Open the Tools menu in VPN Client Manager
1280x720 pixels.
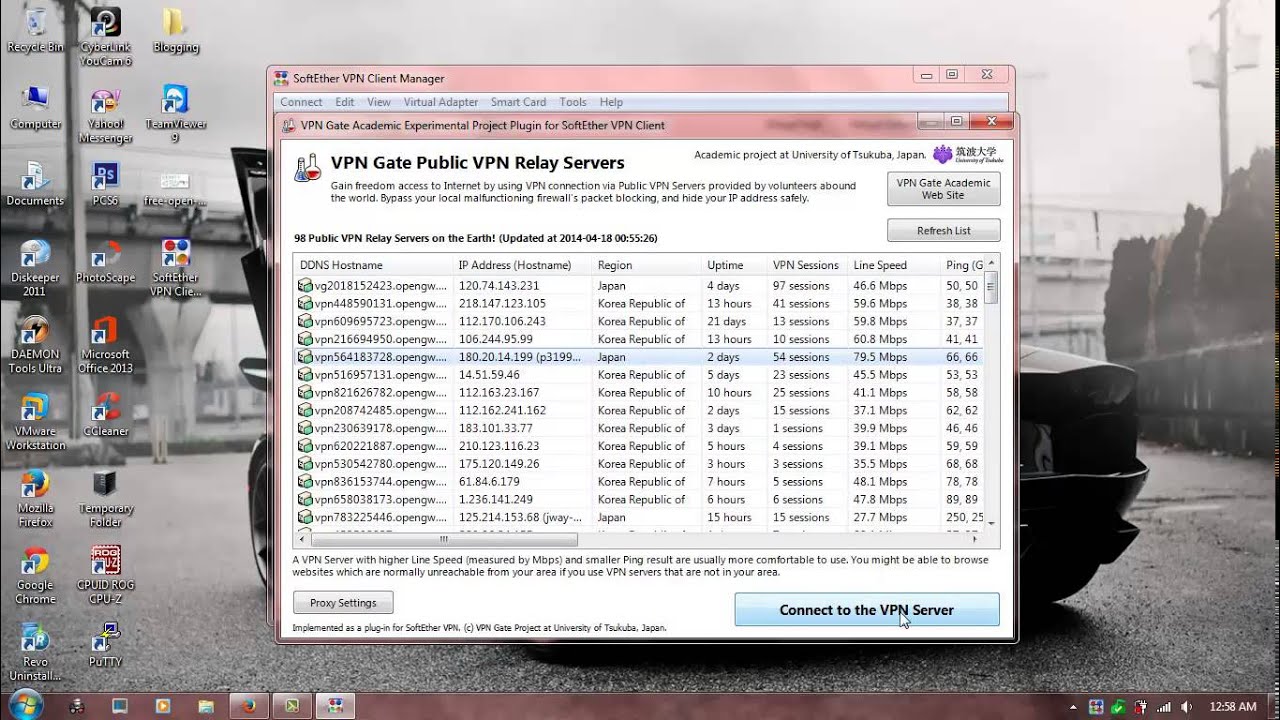[573, 102]
